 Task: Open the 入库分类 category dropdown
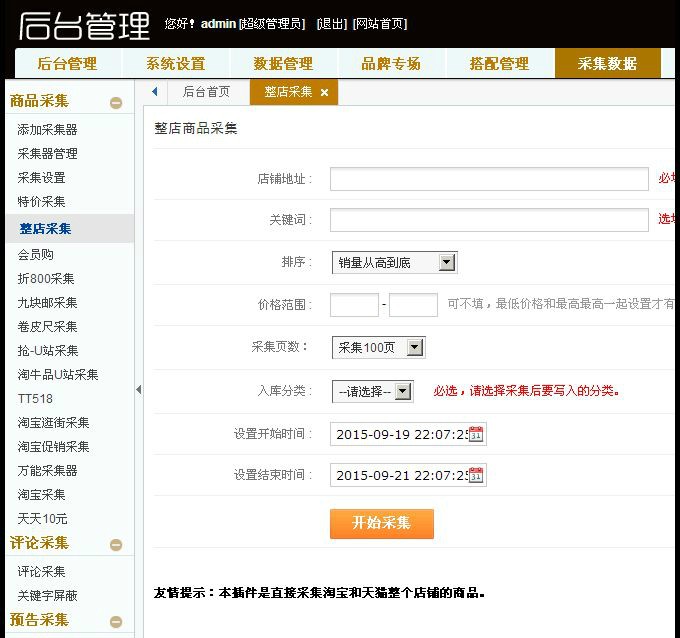point(372,392)
